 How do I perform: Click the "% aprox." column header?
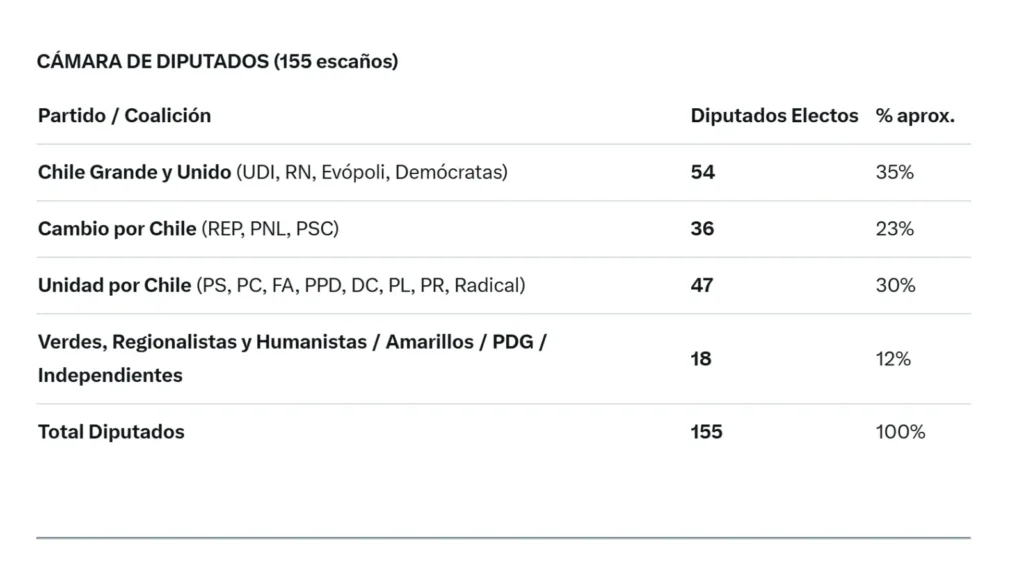pyautogui.click(x=915, y=116)
